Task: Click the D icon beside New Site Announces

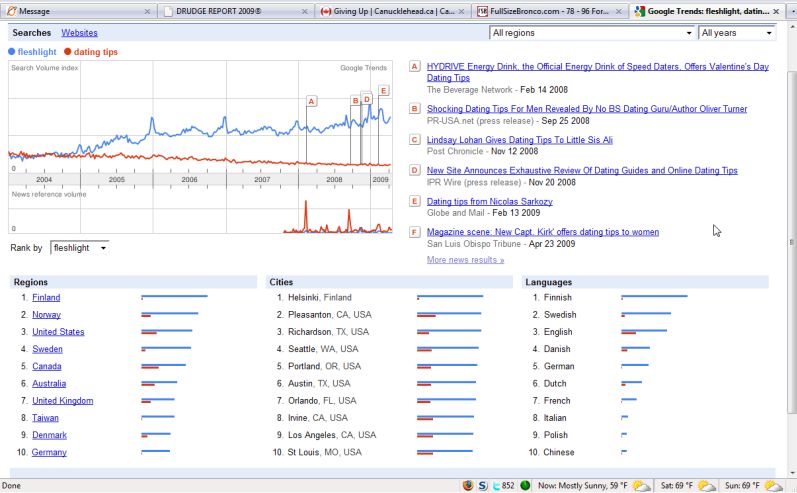Action: [415, 170]
